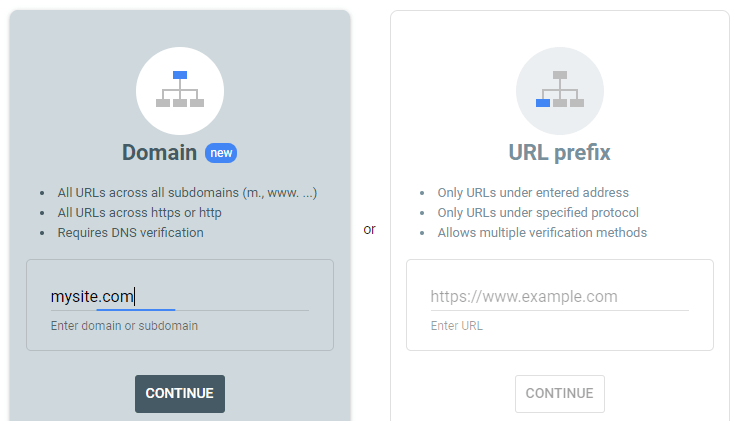Viewport: 737px width, 421px height.
Task: Click 'Requires DNS verification' bullet text
Action: pyautogui.click(x=131, y=233)
